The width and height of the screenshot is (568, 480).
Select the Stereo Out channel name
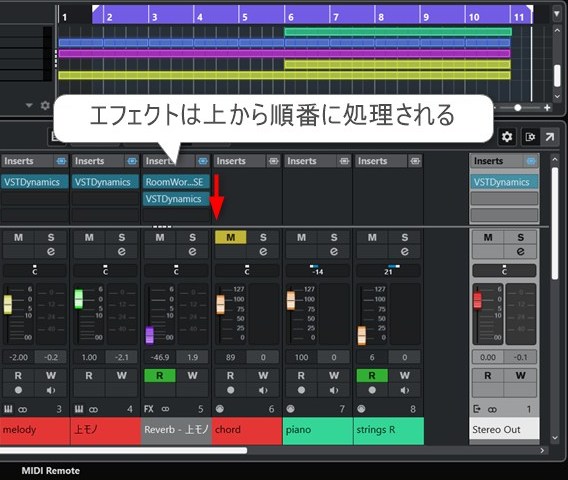point(504,430)
